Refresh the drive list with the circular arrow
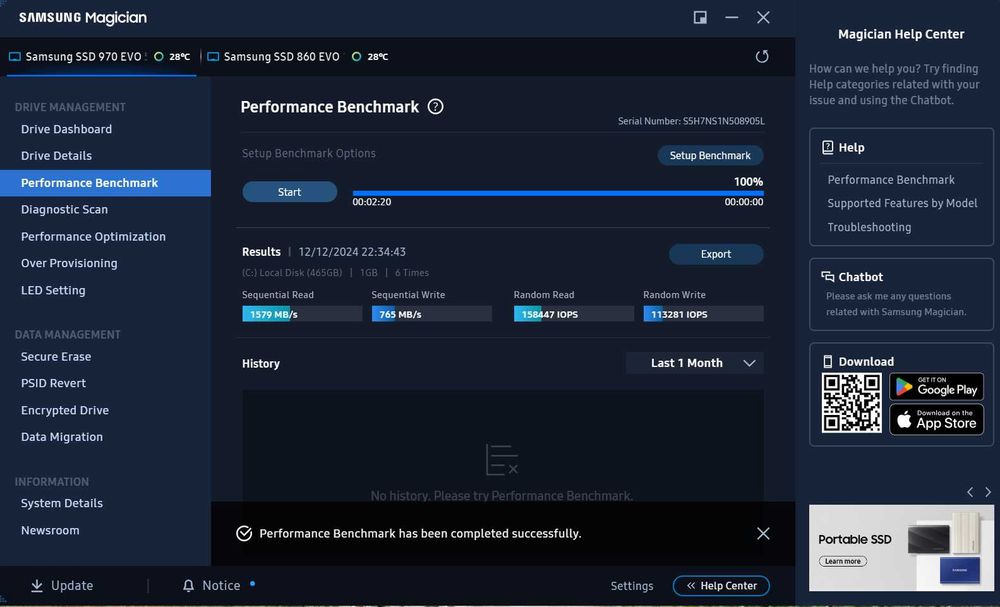The image size is (1000, 607). click(761, 57)
